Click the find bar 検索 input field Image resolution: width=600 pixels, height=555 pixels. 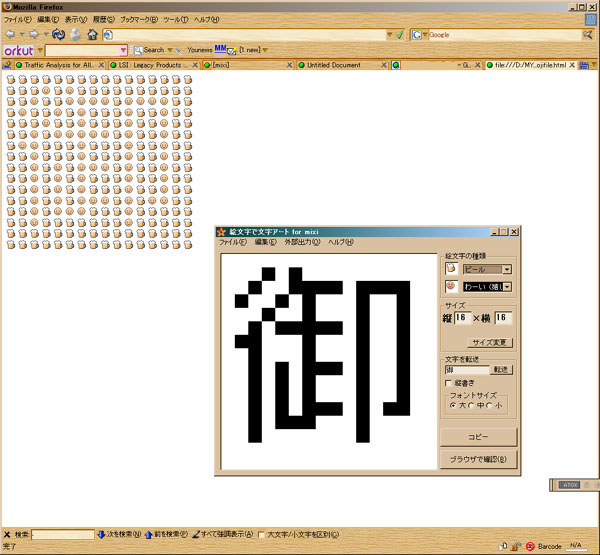pyautogui.click(x=63, y=535)
